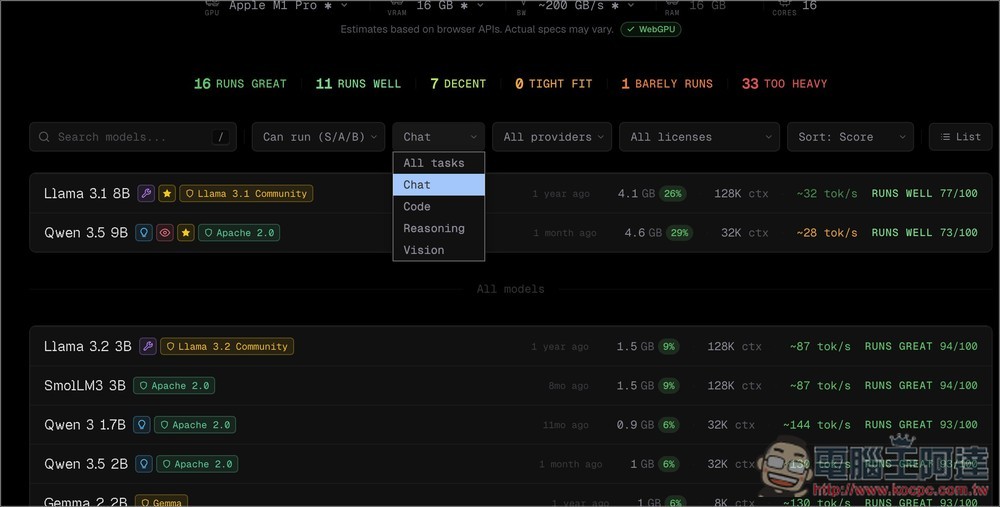Viewport: 1000px width, 507px height.
Task: Select Code in the task menu
Action: (439, 207)
